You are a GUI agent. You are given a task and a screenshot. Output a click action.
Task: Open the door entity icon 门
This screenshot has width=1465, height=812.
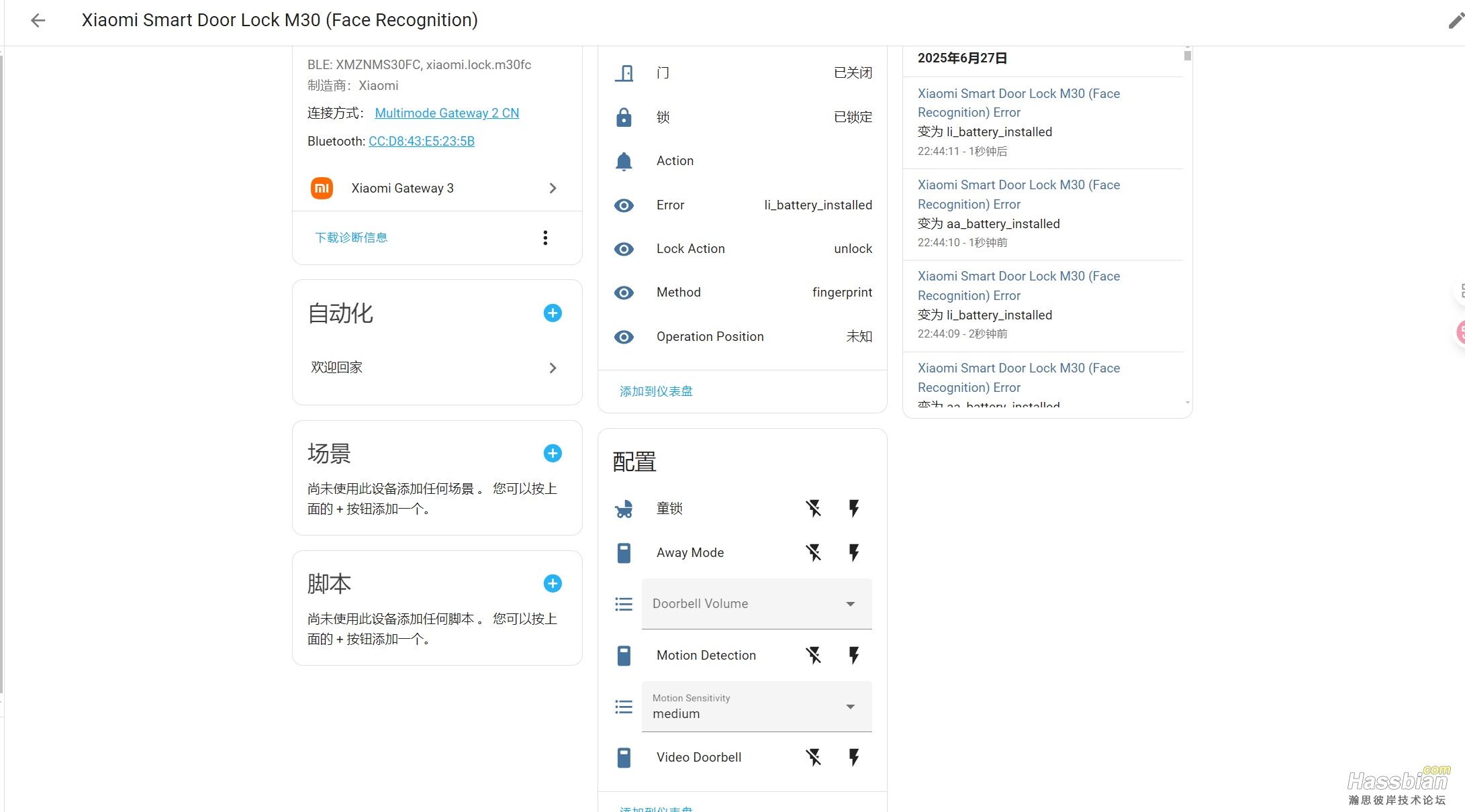624,72
